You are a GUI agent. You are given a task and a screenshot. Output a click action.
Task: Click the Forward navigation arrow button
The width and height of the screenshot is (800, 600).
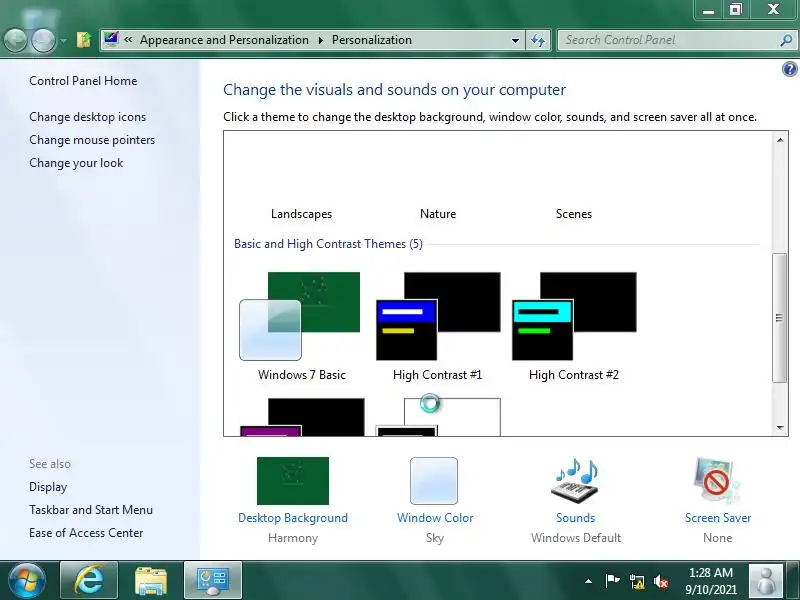coord(43,40)
